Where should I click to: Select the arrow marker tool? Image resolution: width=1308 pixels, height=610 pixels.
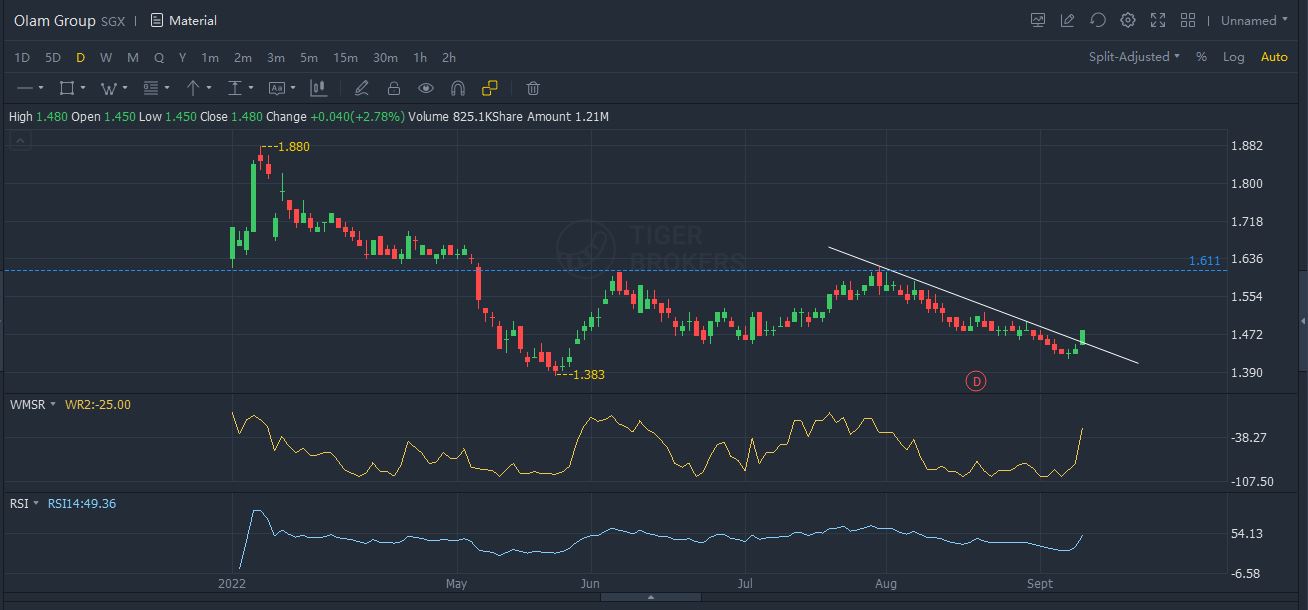[x=193, y=88]
